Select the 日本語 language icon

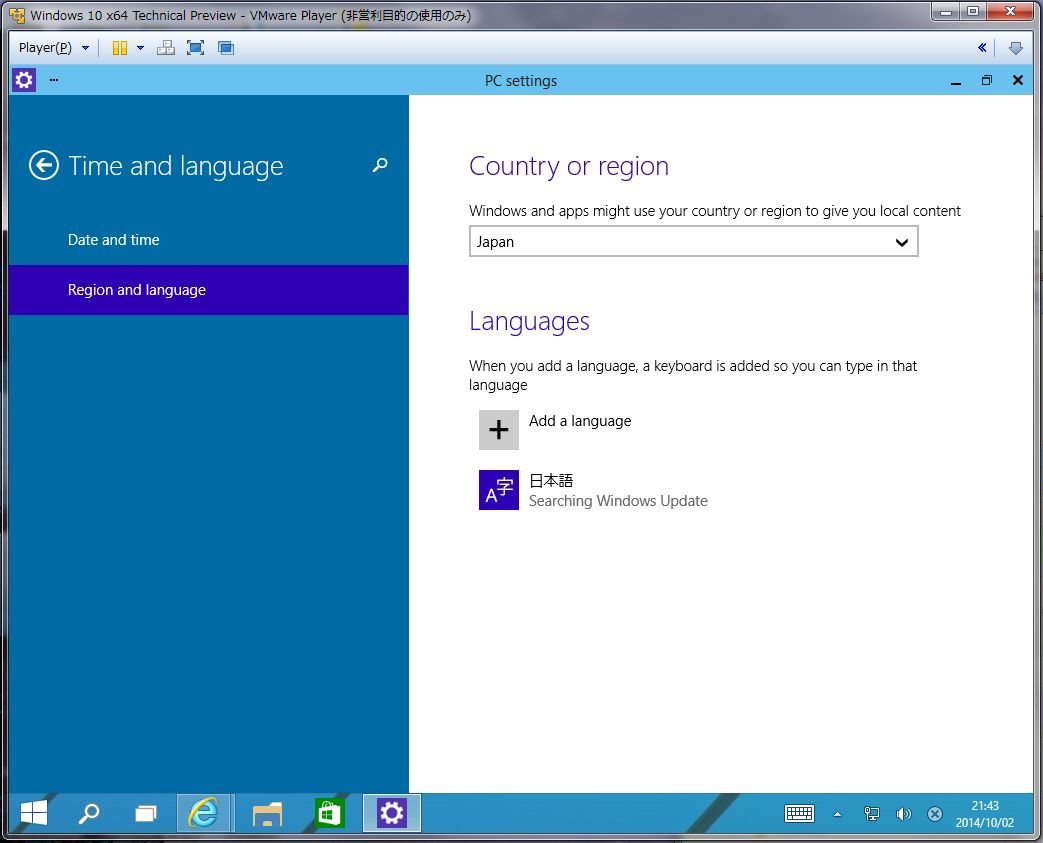pyautogui.click(x=498, y=490)
